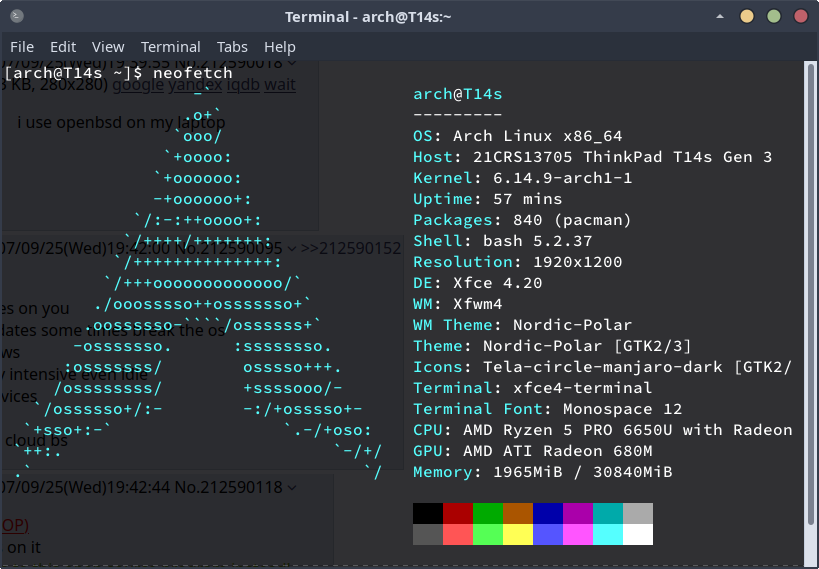The image size is (819, 569).
Task: Click the 'Uptime: 57 mins' line
Action: [x=487, y=199]
